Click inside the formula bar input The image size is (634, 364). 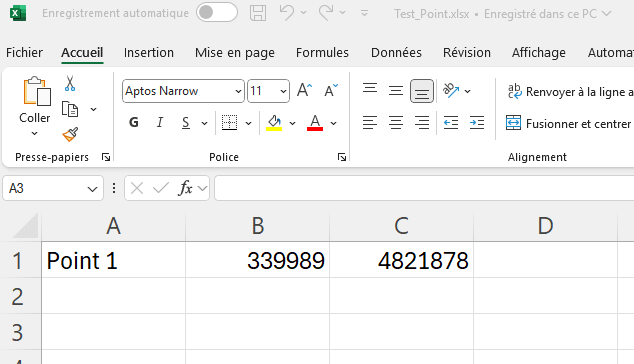click(424, 188)
